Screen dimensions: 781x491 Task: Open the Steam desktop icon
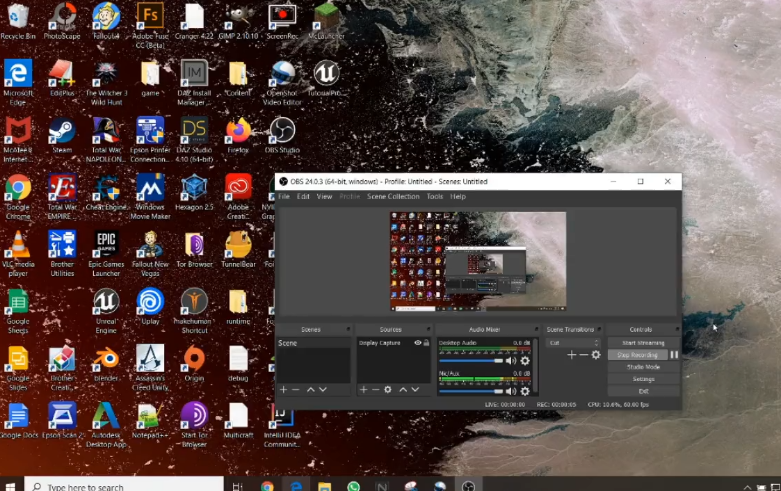[x=62, y=135]
